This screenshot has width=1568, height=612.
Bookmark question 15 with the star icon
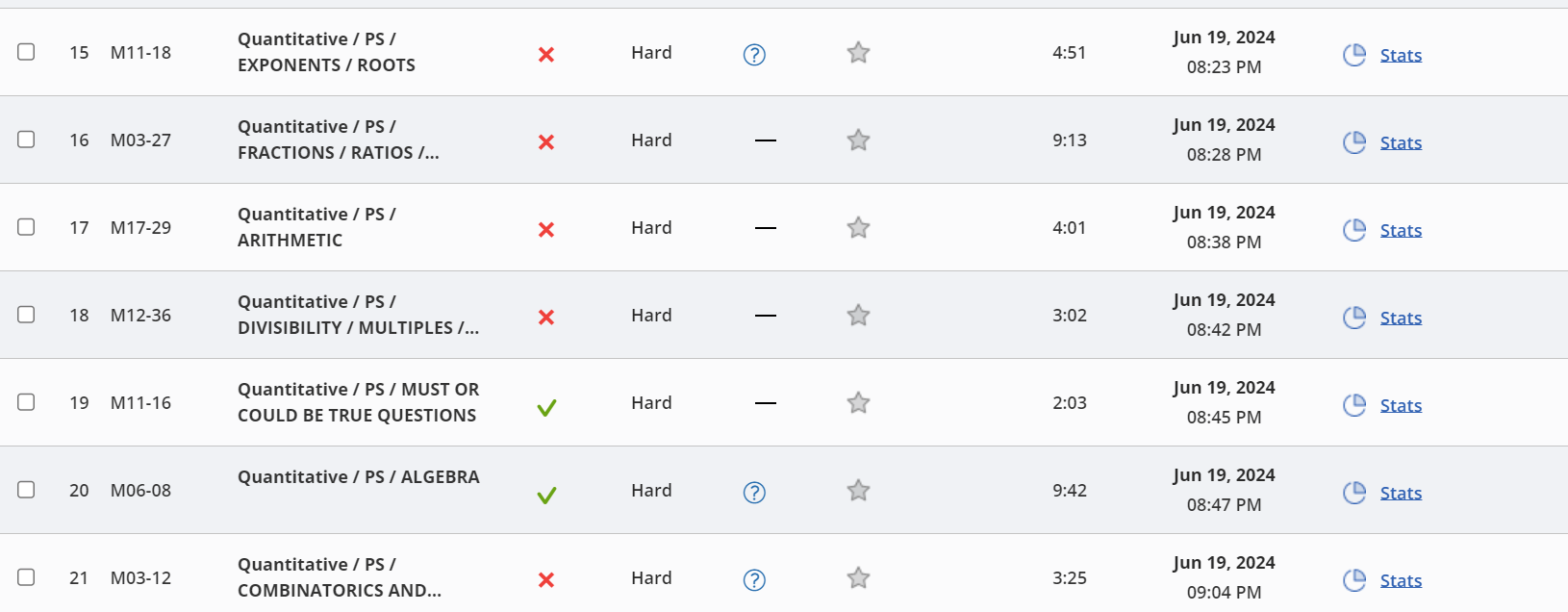pyautogui.click(x=858, y=53)
